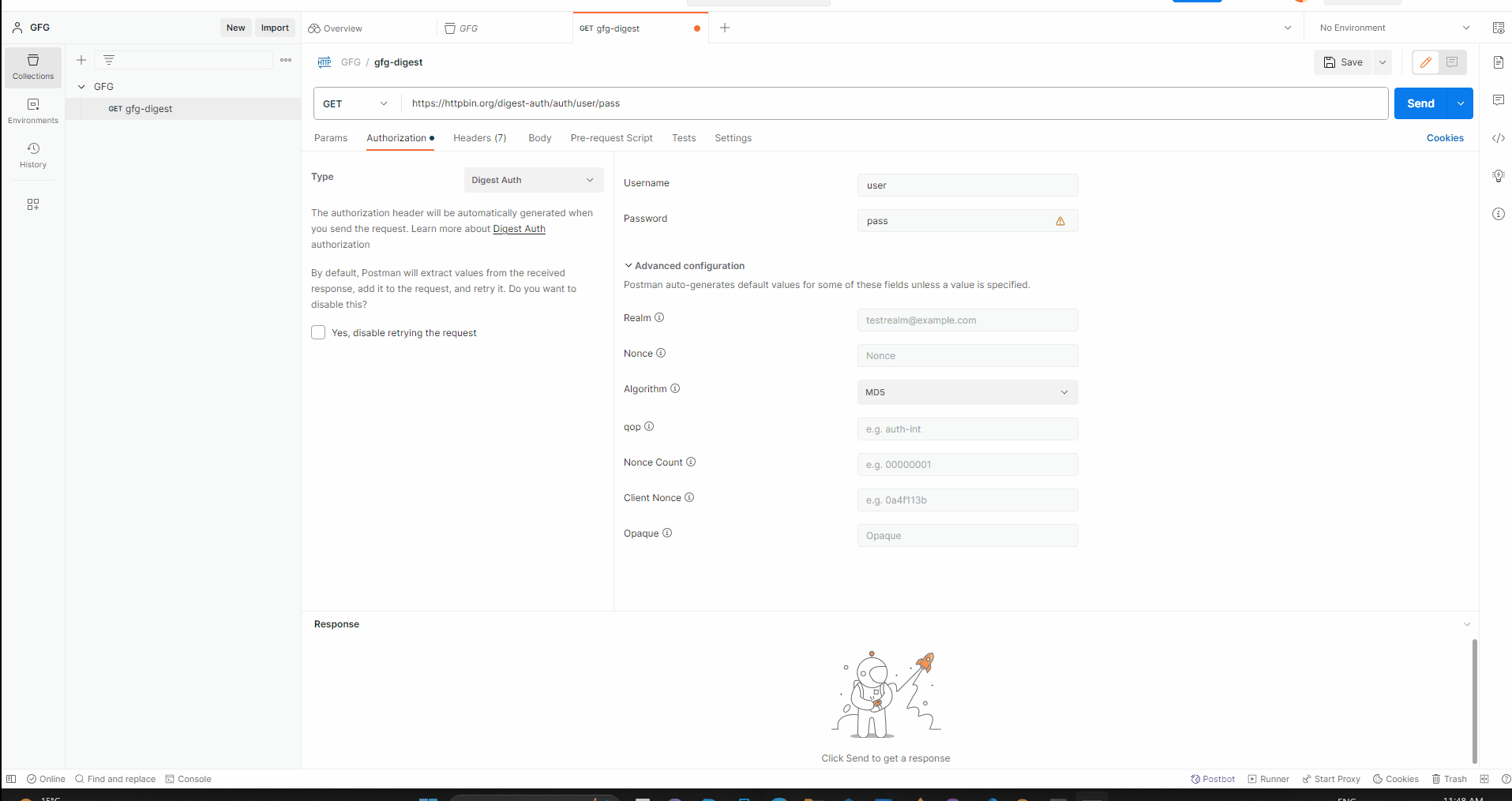Click the password warning triangle icon
This screenshot has height=801, width=1512.
(1060, 221)
